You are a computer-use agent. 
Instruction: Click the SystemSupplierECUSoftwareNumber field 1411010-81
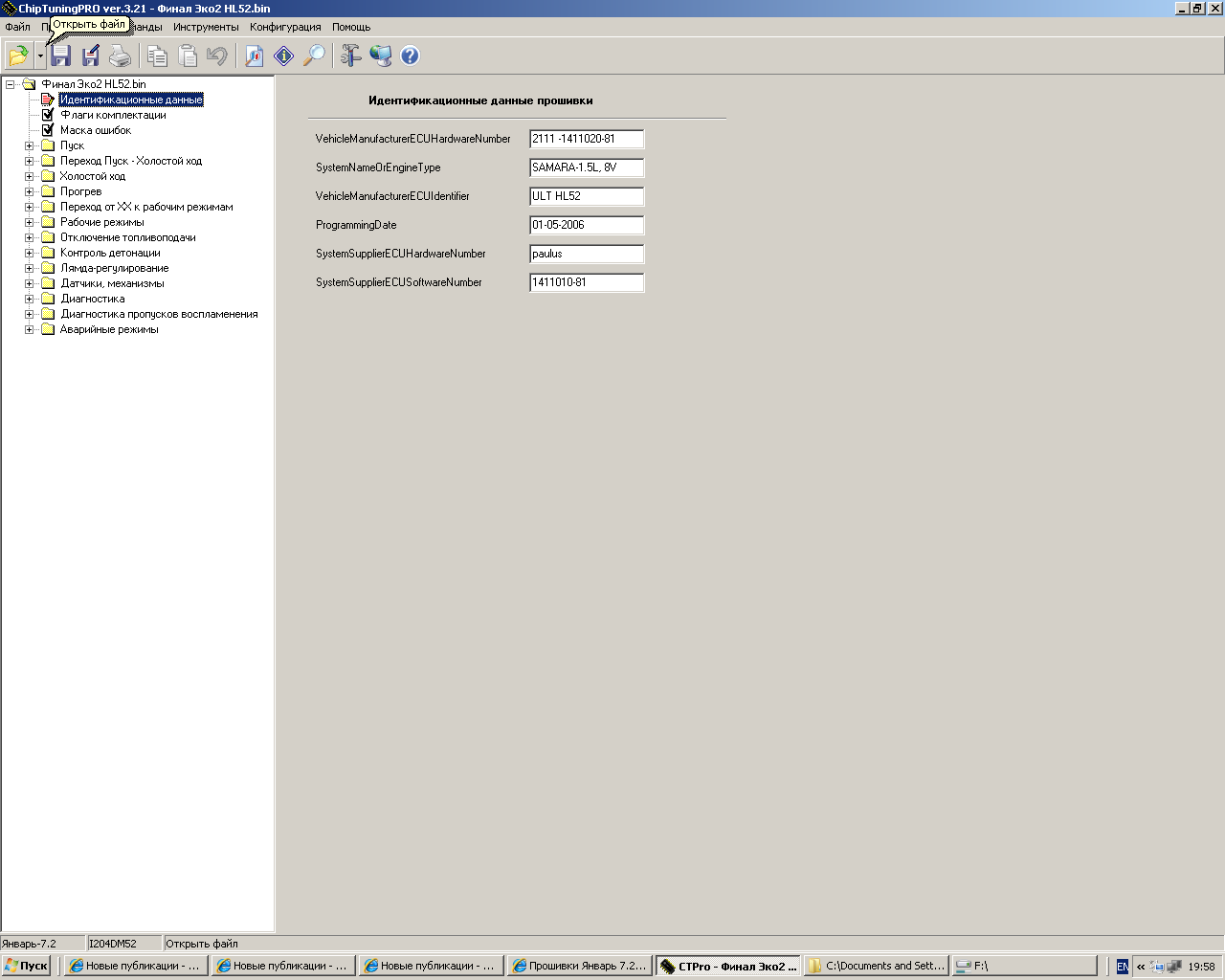pyautogui.click(x=587, y=282)
